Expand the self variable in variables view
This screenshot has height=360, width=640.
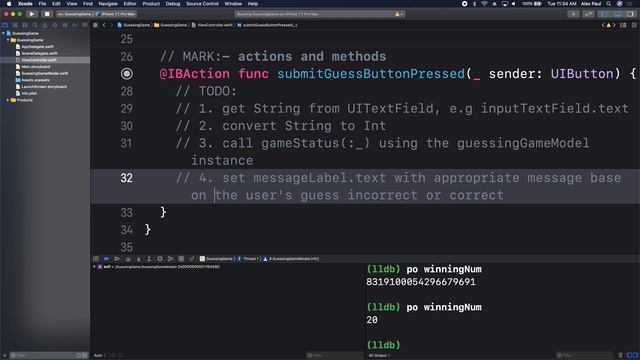pyautogui.click(x=95, y=267)
